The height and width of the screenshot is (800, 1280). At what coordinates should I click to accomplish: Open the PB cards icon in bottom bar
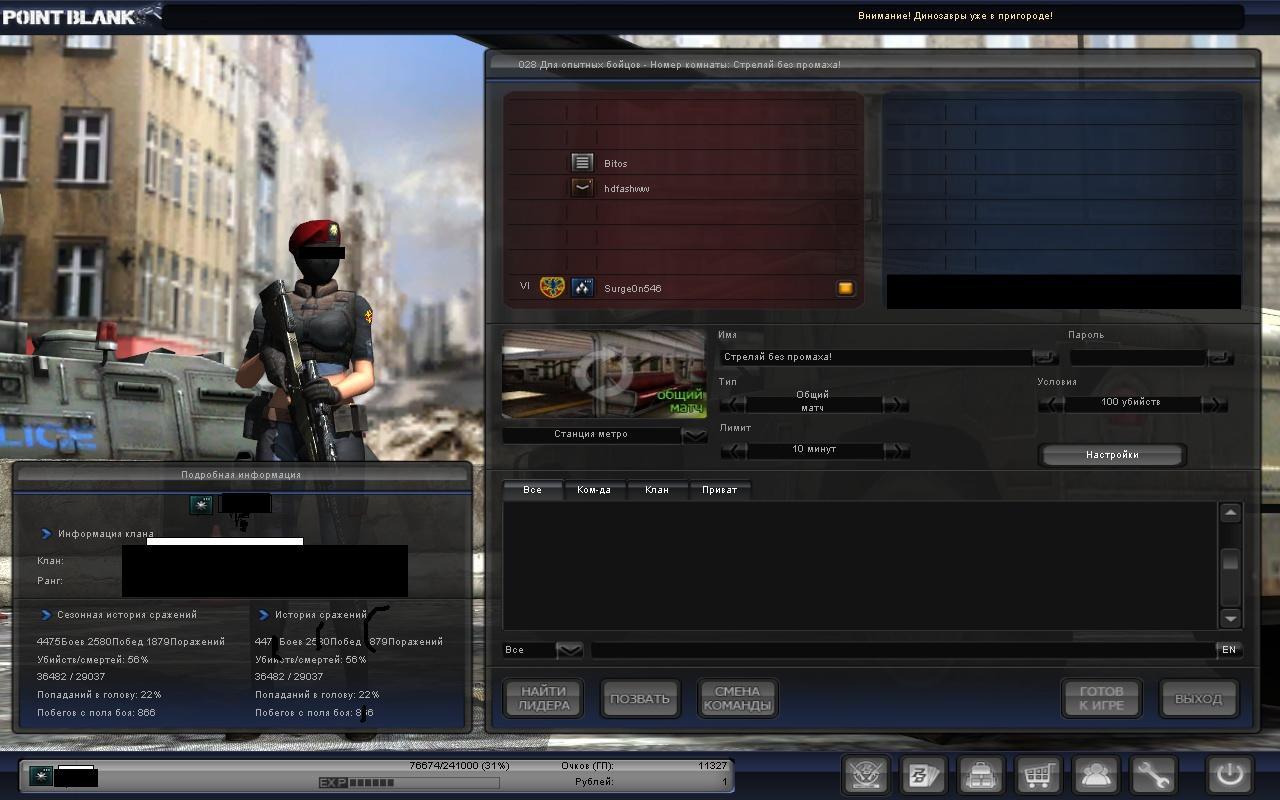pos(923,775)
